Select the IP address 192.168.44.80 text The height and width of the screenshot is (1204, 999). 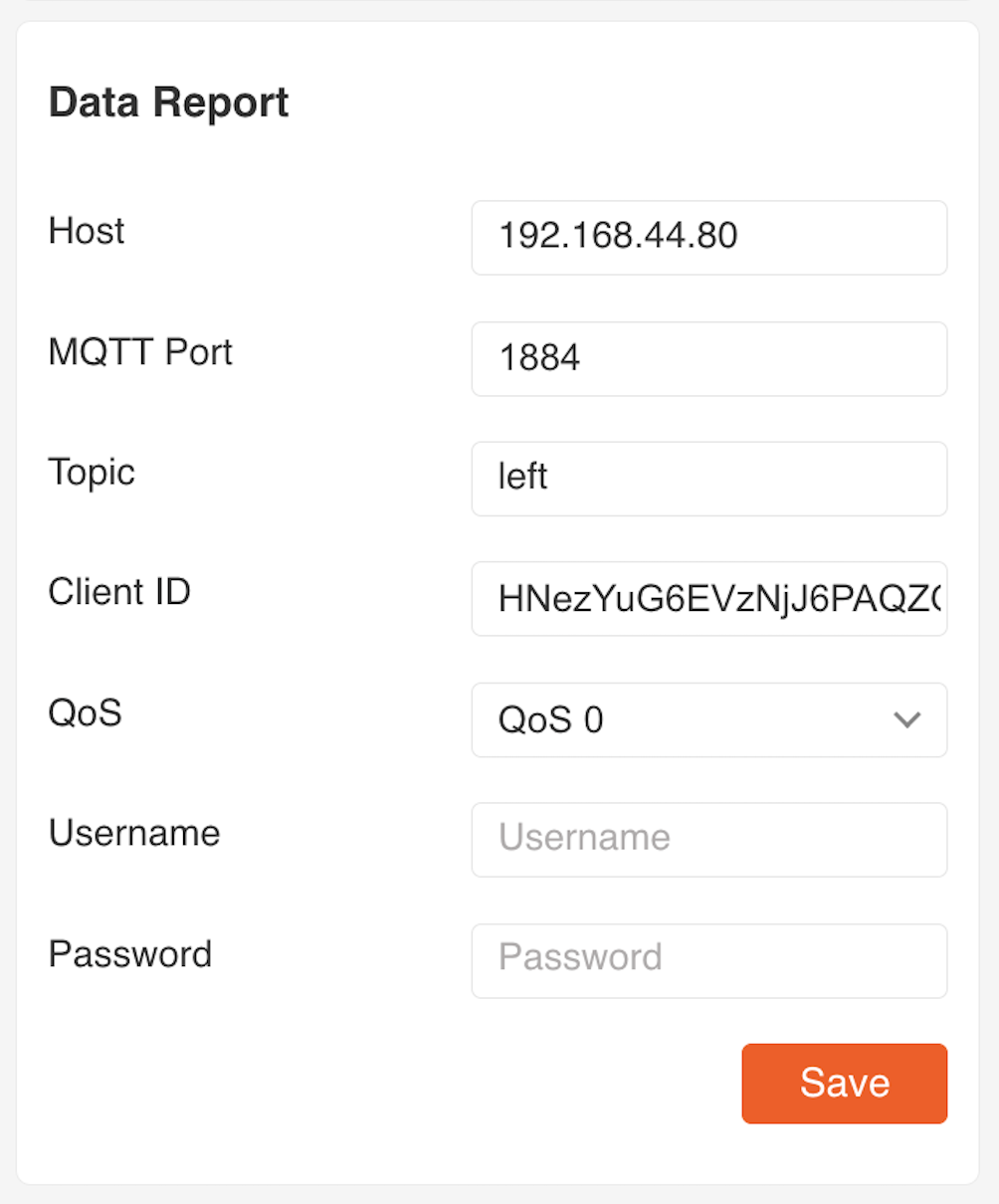point(618,238)
